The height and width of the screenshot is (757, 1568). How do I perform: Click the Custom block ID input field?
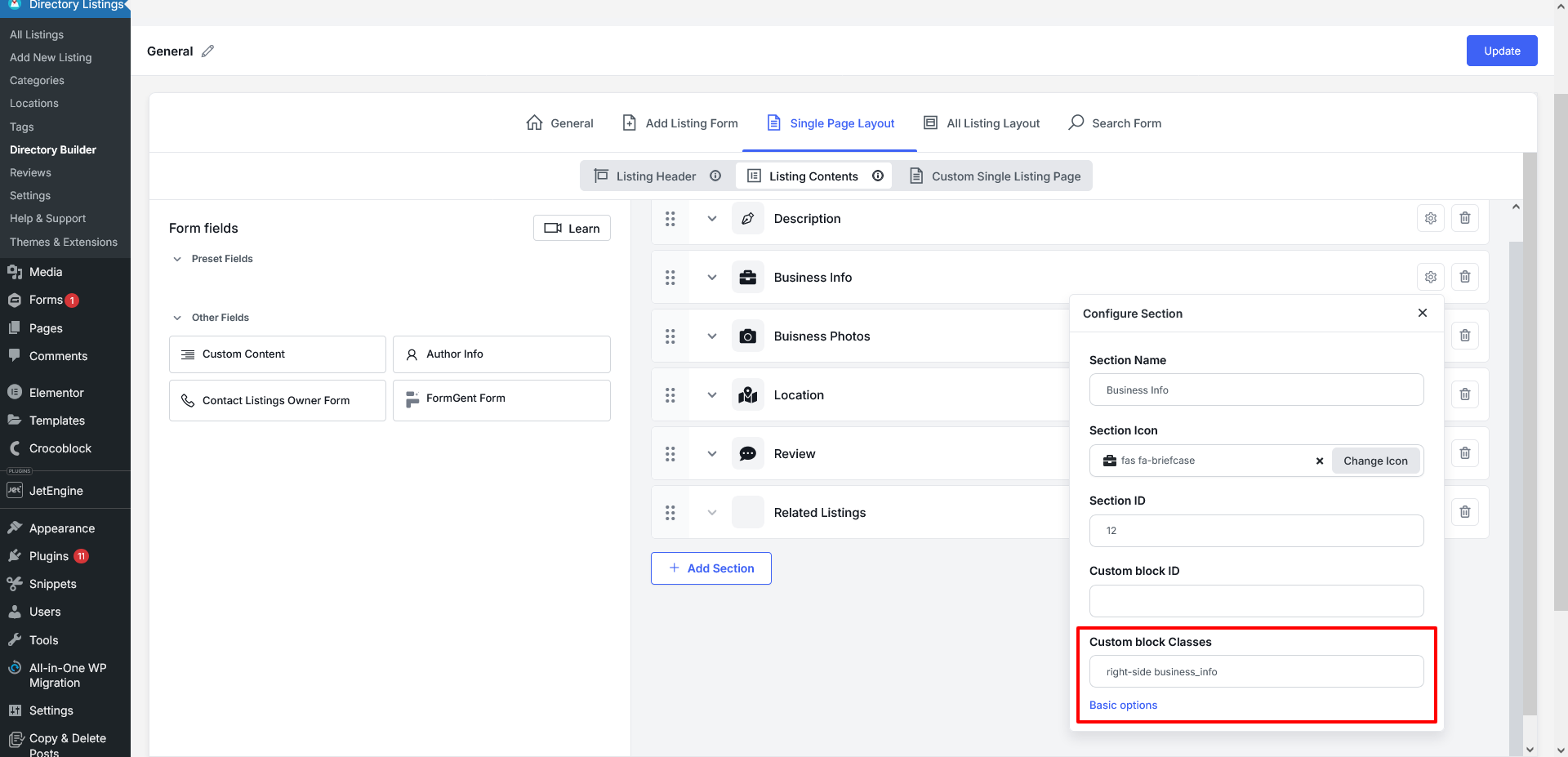1256,602
